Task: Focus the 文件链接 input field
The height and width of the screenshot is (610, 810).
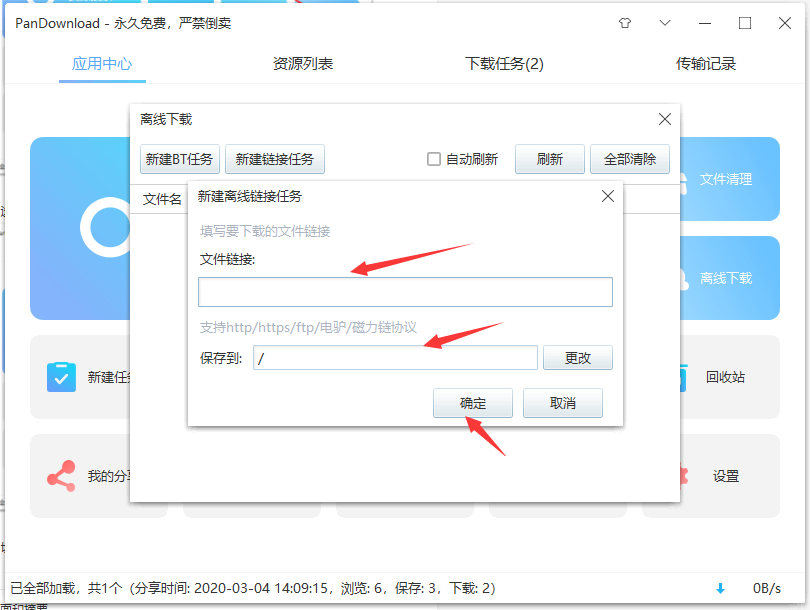Action: click(406, 292)
